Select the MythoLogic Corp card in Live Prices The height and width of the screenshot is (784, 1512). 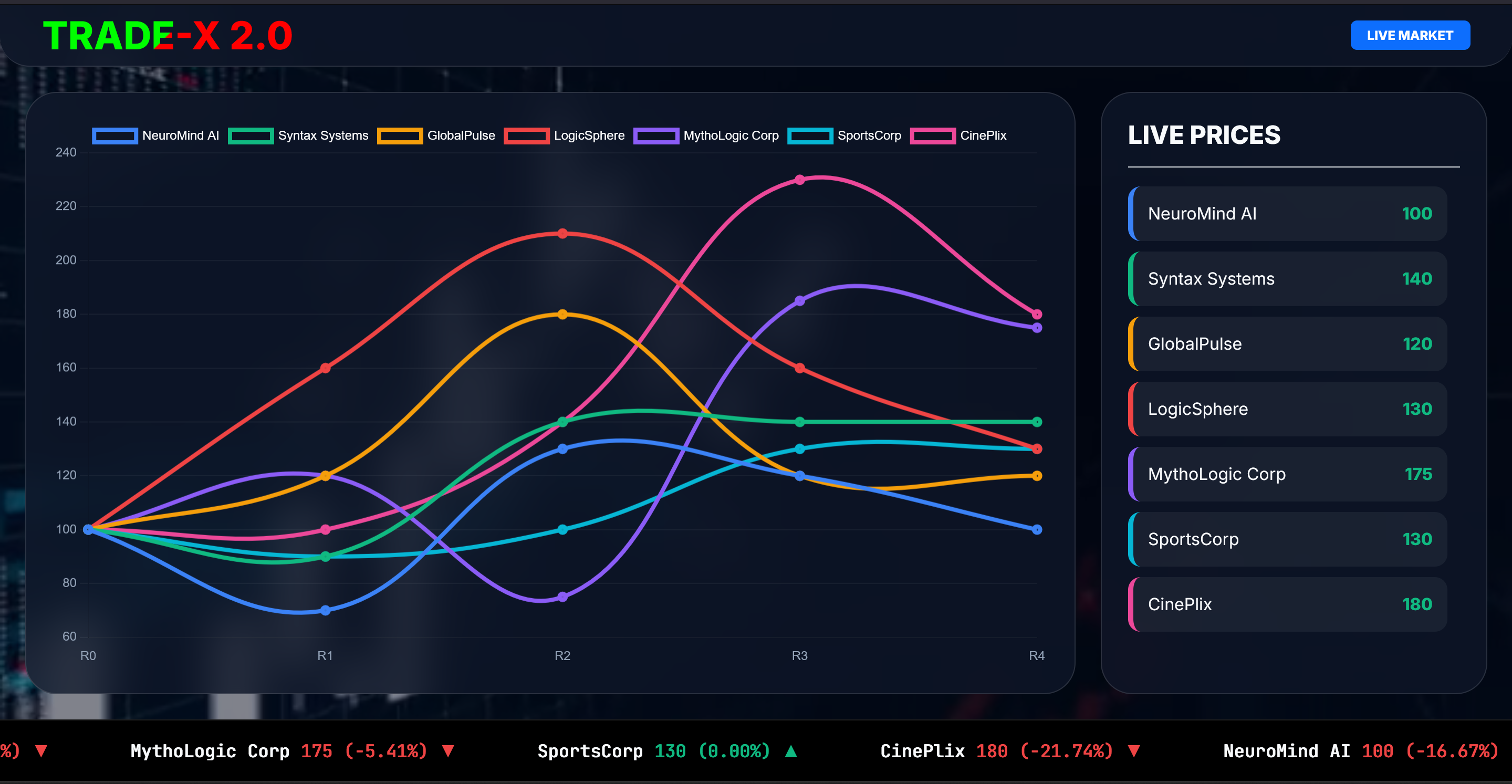click(1287, 474)
